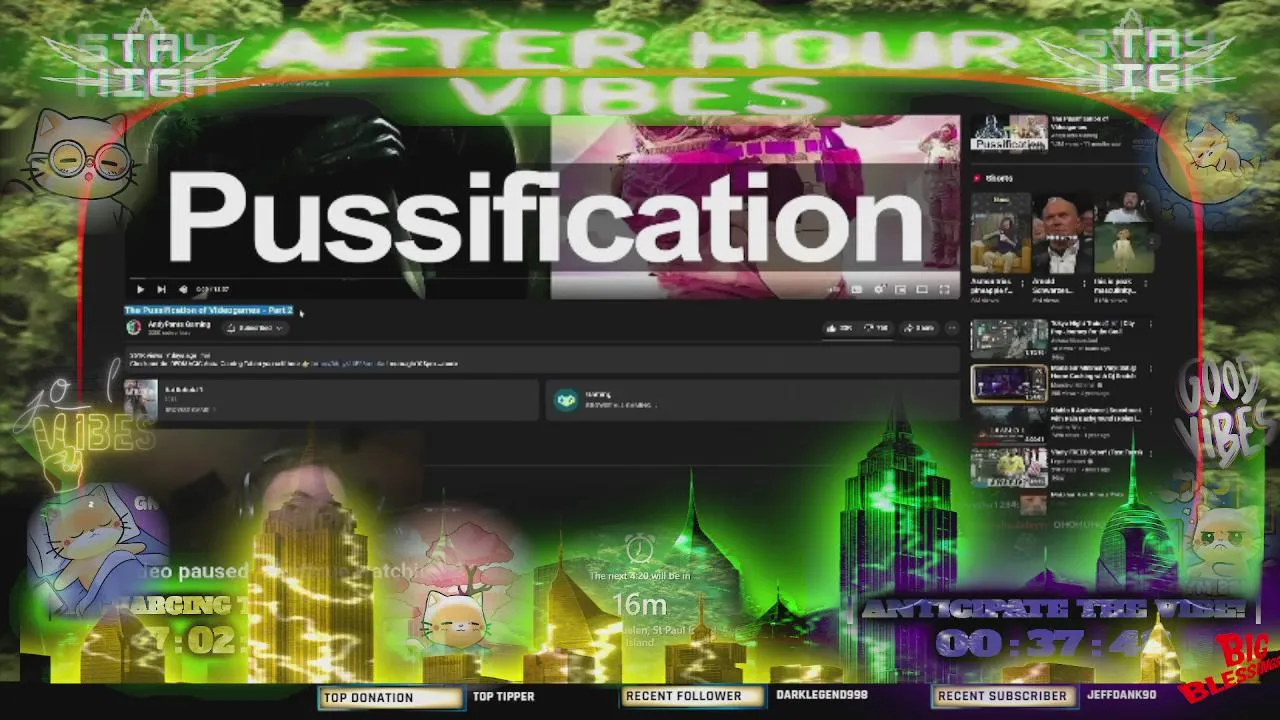Image resolution: width=1280 pixels, height=720 pixels.
Task: Expand the video description box
Action: coord(540,360)
